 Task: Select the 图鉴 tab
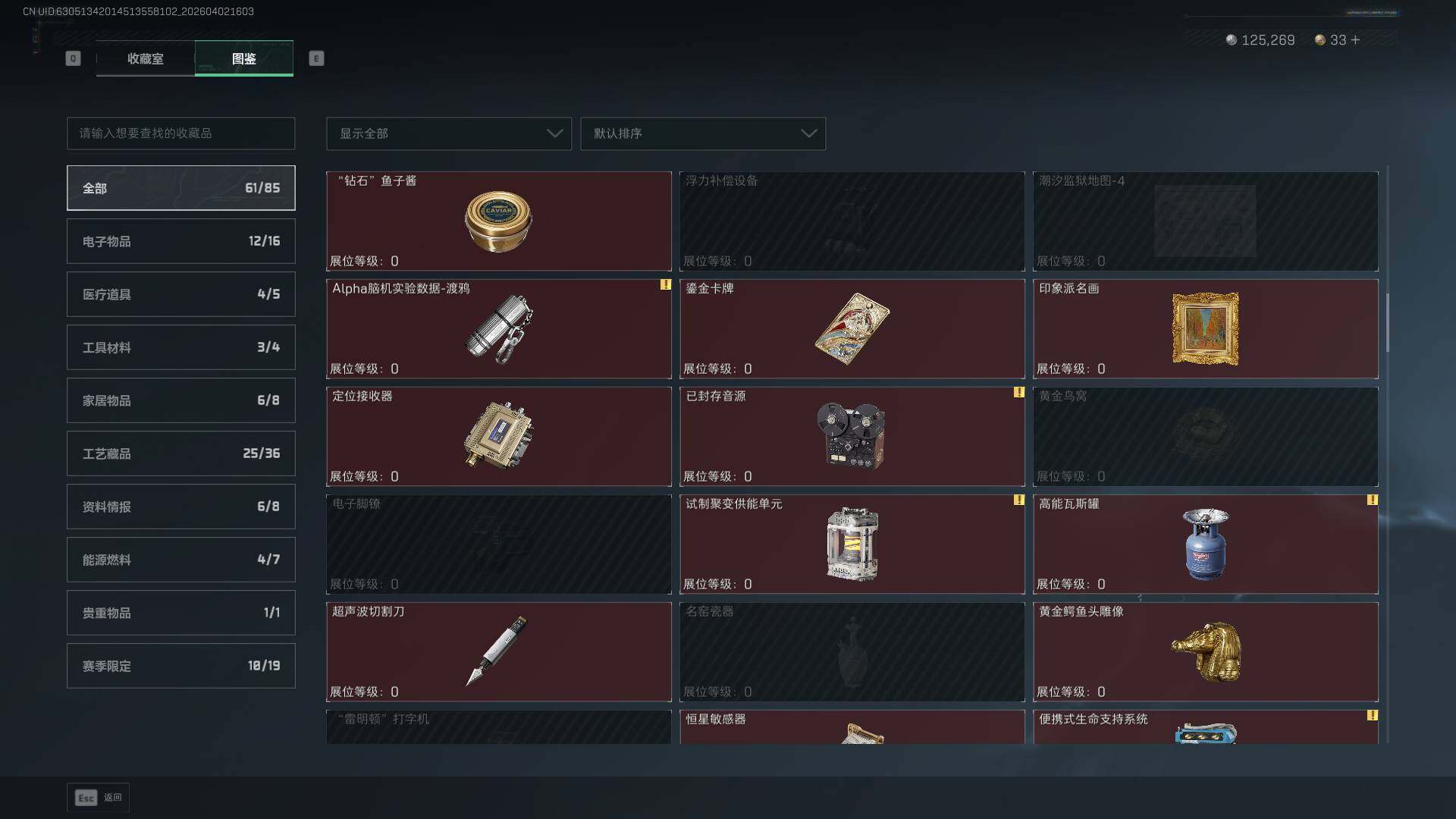(244, 58)
